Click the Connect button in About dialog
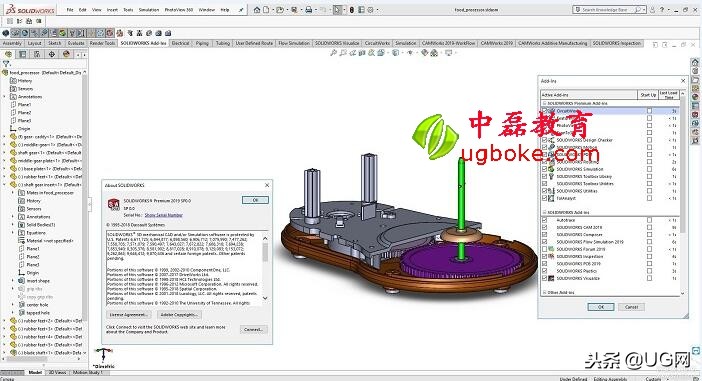The height and width of the screenshot is (381, 702). pyautogui.click(x=253, y=330)
